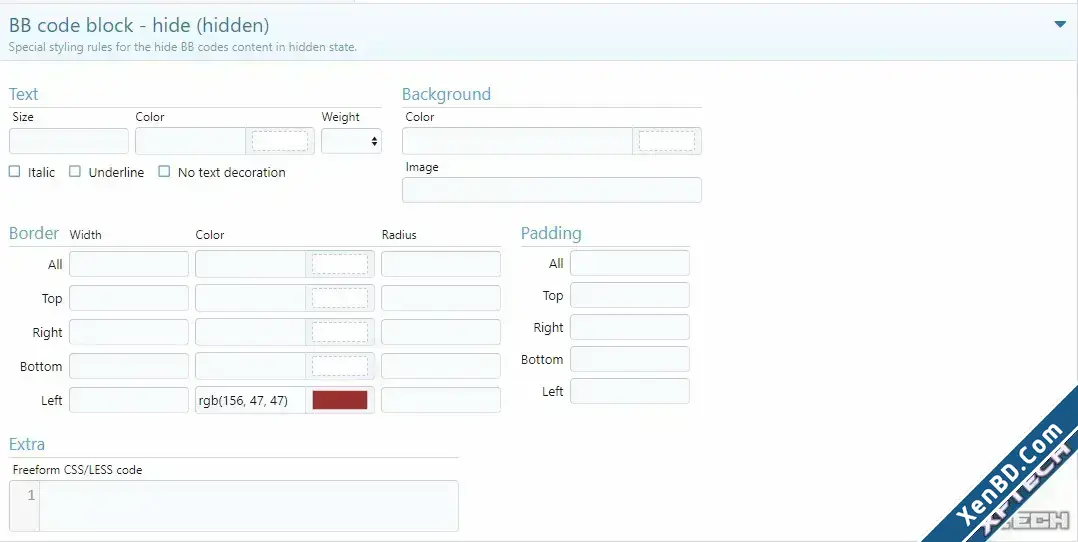The width and height of the screenshot is (1078, 542).
Task: Focus the Padding Top field
Action: tap(630, 295)
